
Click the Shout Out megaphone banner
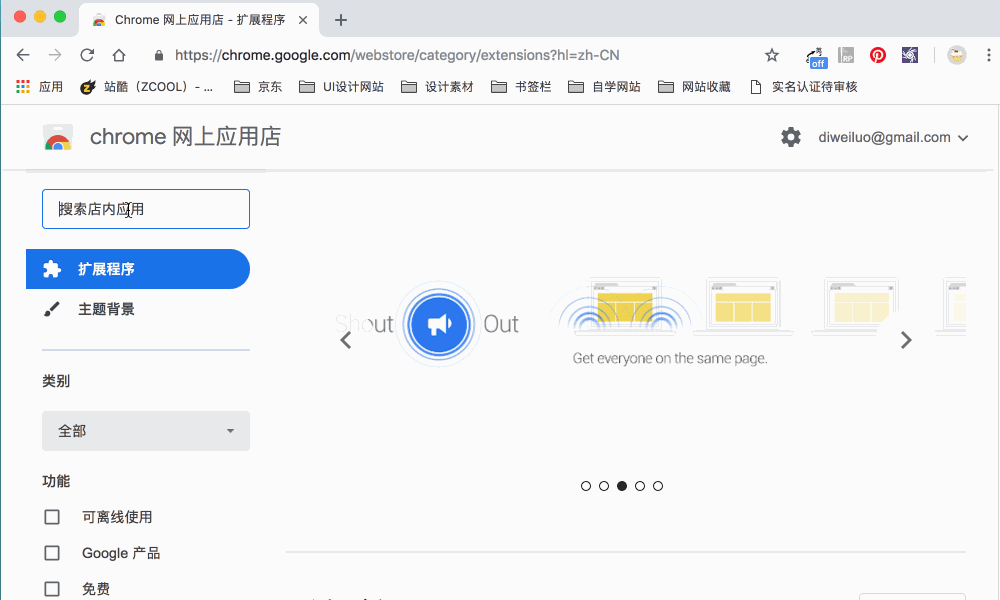tap(438, 325)
